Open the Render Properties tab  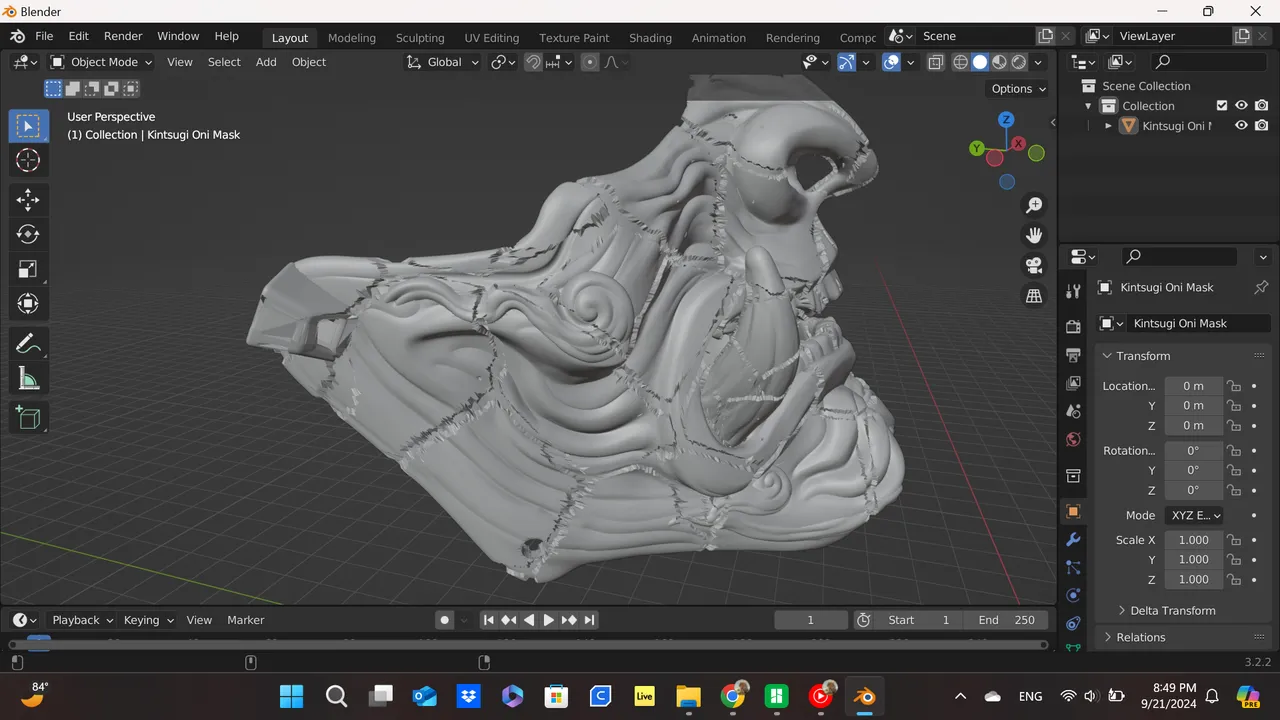pyautogui.click(x=1073, y=325)
